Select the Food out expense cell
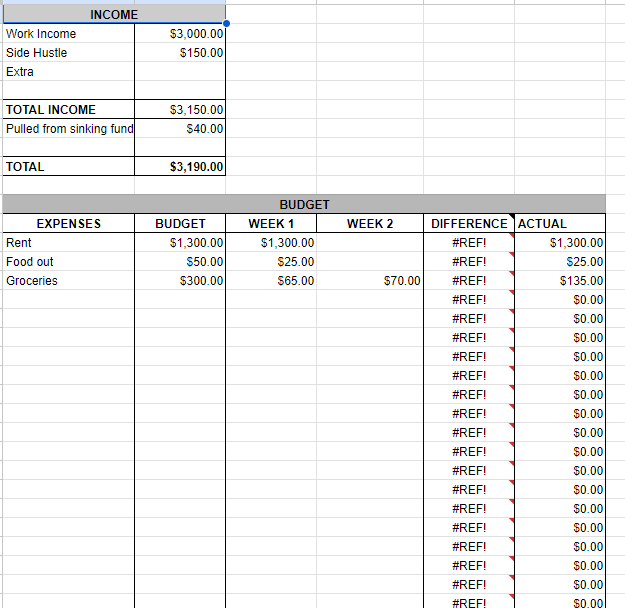 click(69, 262)
